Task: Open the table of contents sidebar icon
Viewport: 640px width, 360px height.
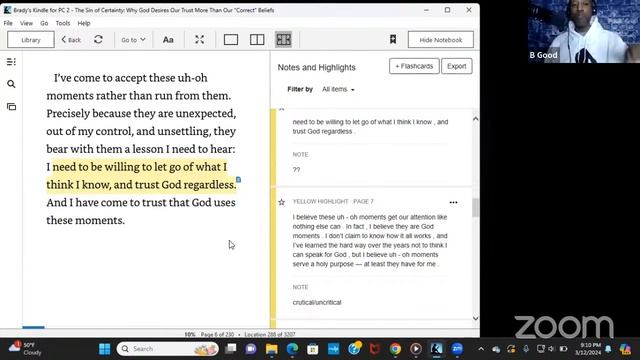Action: (11, 62)
